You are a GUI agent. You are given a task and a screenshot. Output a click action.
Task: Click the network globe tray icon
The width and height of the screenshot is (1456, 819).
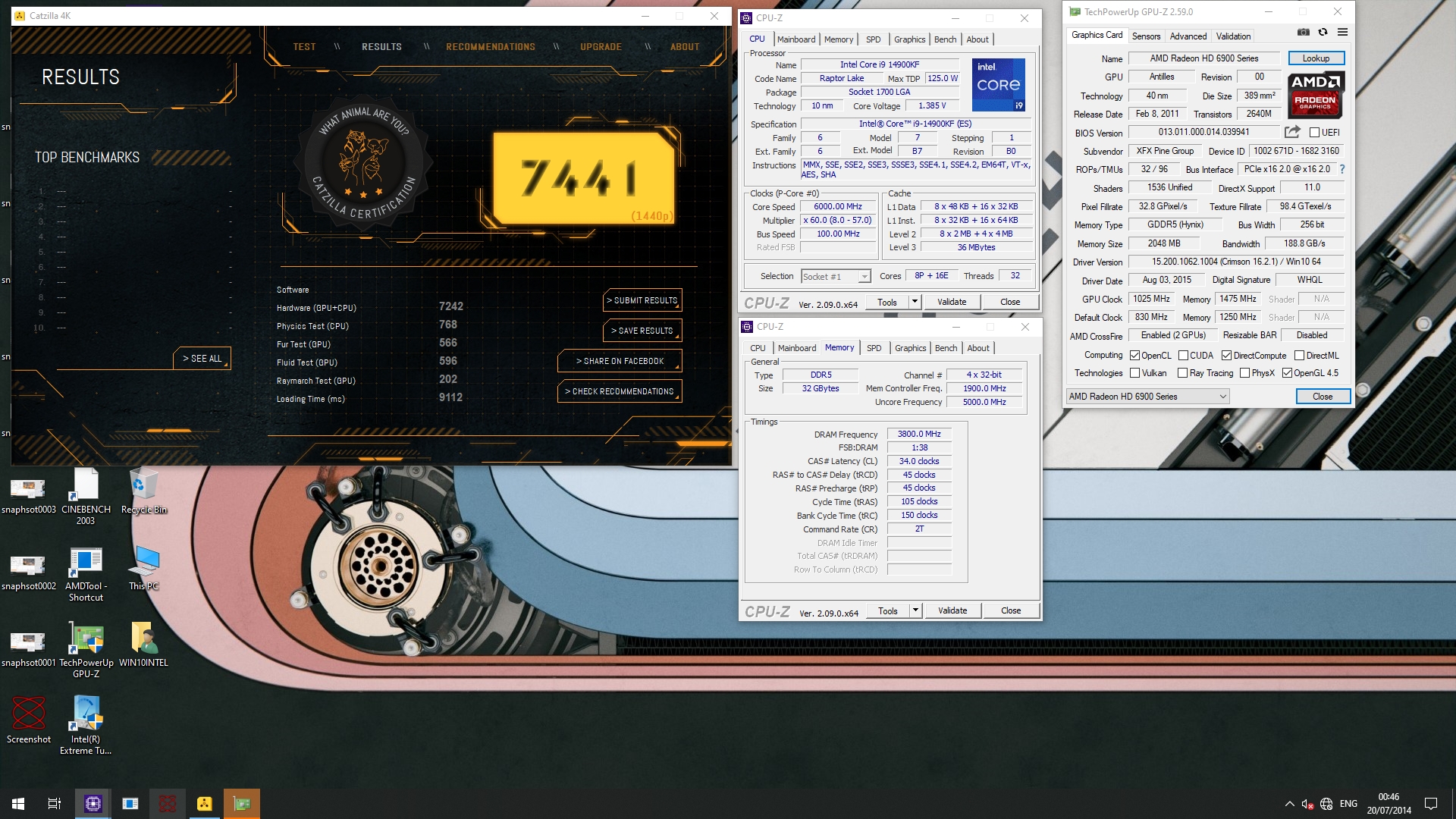pos(1326,804)
